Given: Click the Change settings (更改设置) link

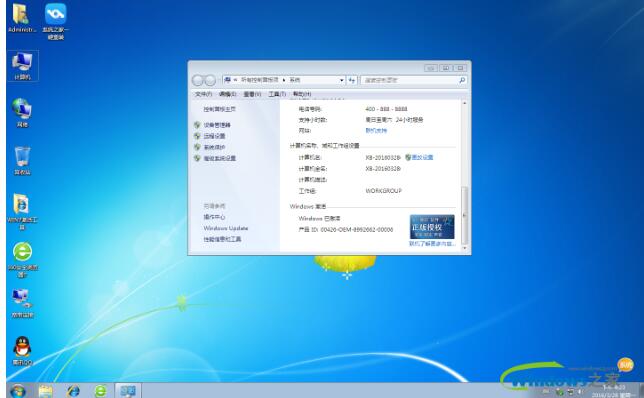Looking at the screenshot, I should 423,157.
